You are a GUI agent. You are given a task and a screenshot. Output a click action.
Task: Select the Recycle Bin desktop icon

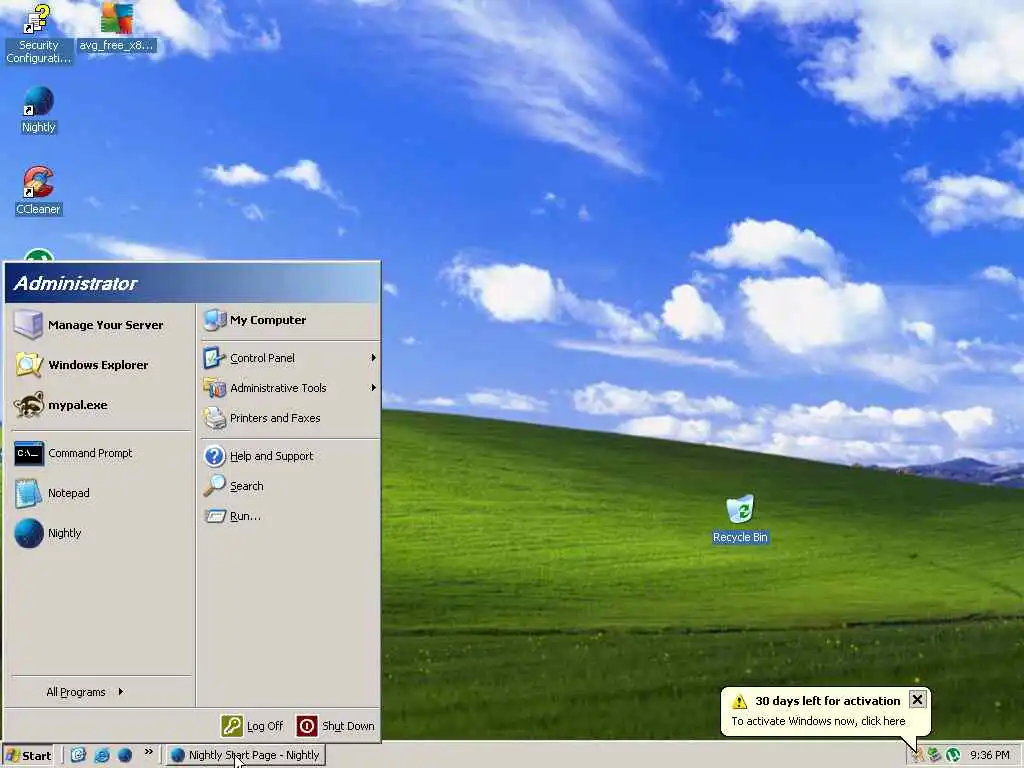(740, 519)
